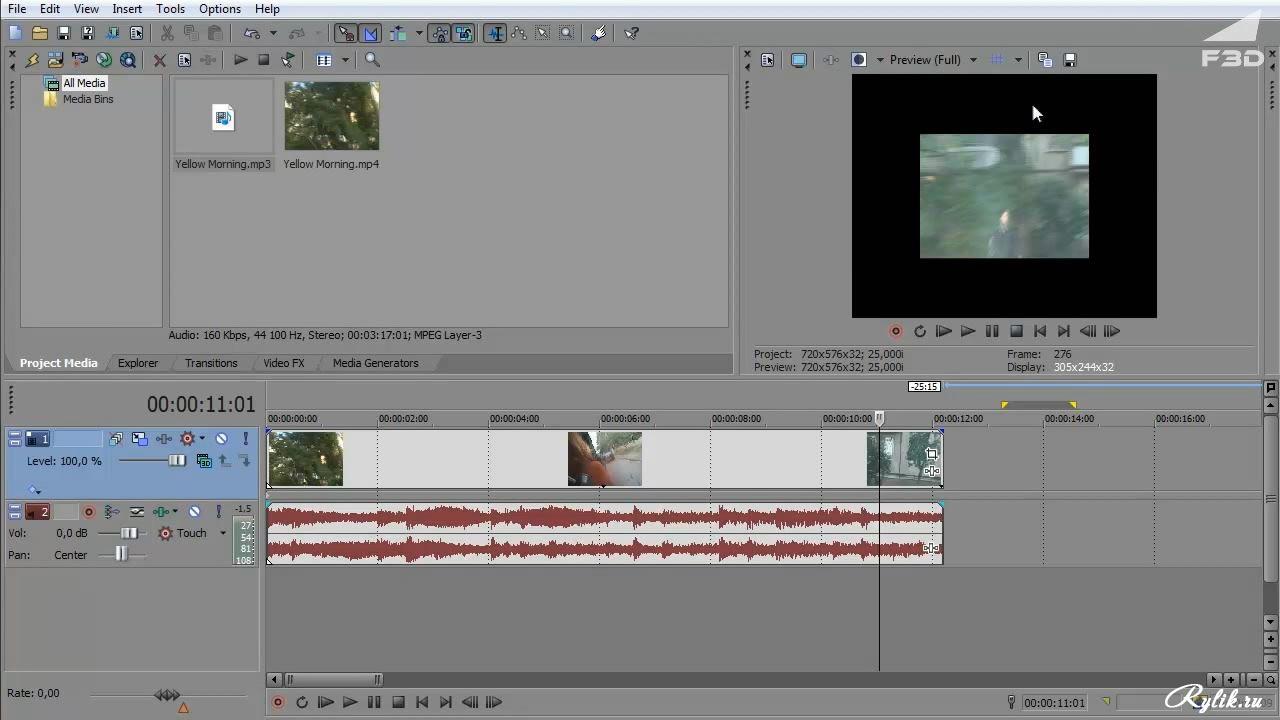Viewport: 1280px width, 720px height.
Task: Toggle Invert Track Phase on audio track 2
Action: tap(136, 512)
